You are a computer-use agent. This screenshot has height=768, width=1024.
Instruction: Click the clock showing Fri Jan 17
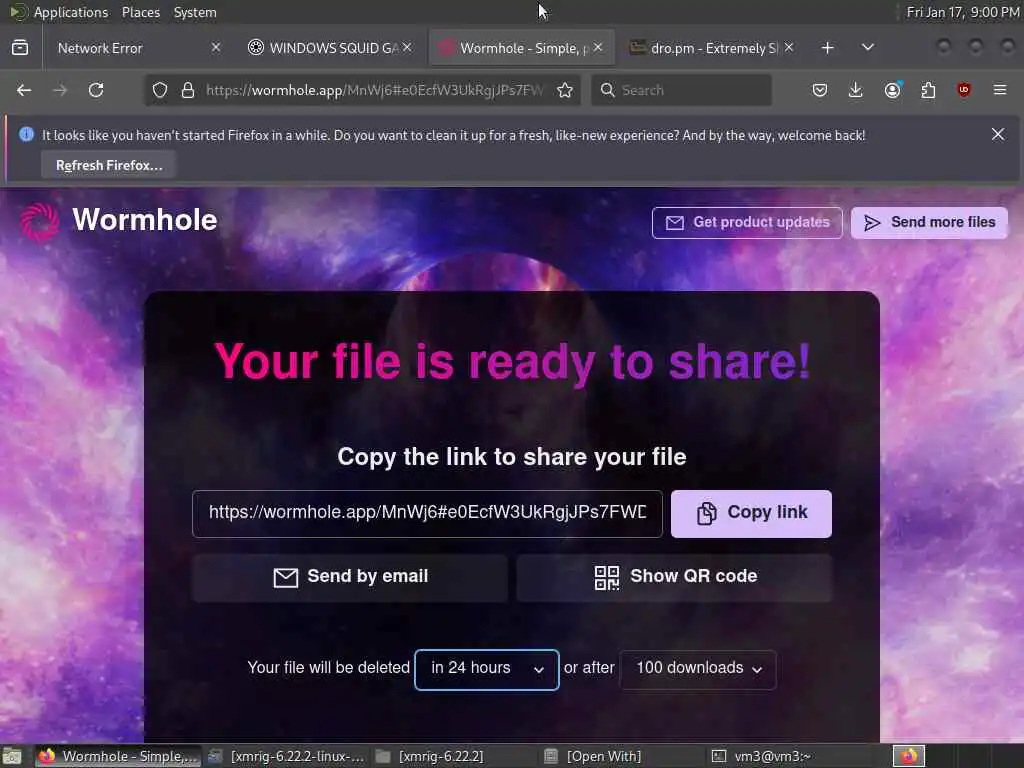tap(962, 12)
